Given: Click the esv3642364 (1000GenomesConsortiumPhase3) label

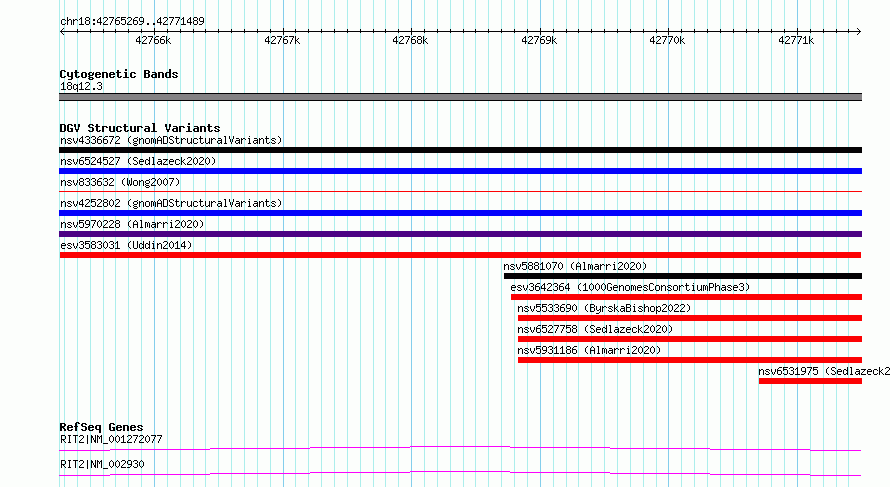Looking at the screenshot, I should pos(630,287).
